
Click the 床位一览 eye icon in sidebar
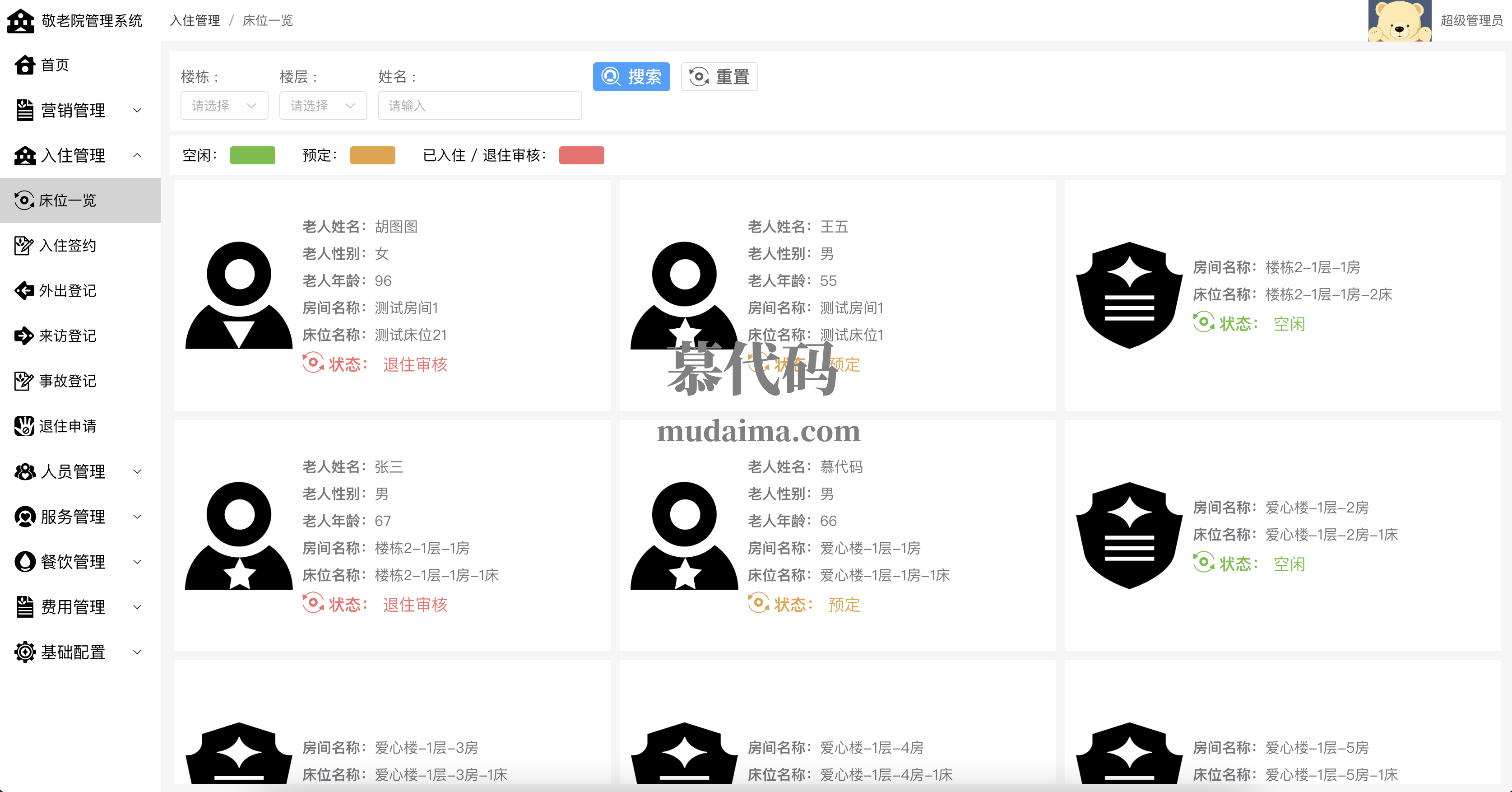pyautogui.click(x=24, y=201)
